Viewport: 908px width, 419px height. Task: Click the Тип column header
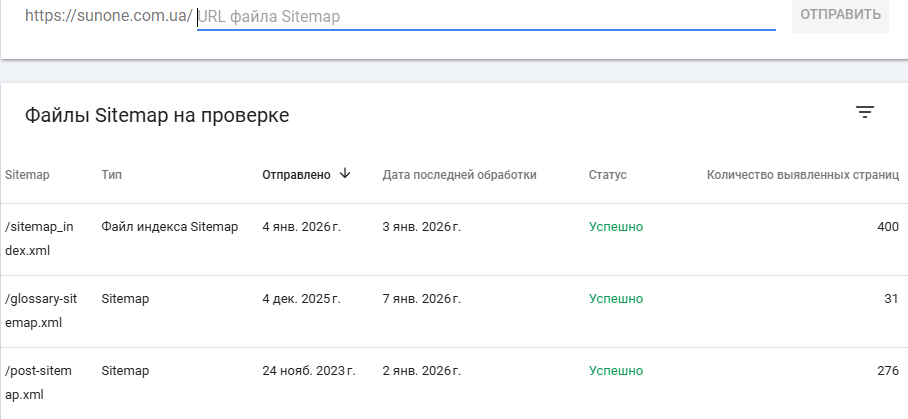click(x=112, y=175)
